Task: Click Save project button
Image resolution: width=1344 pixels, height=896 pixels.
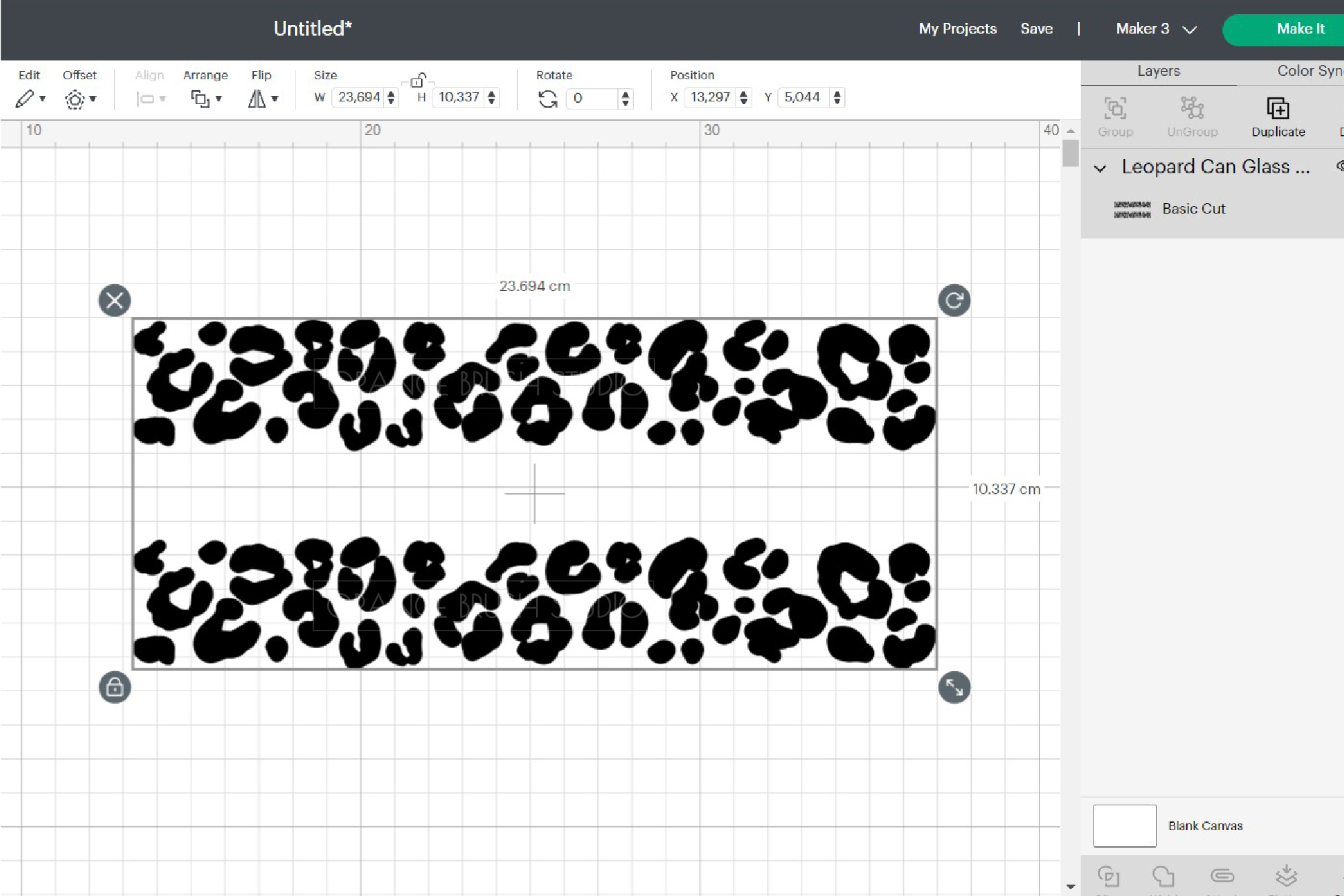Action: tap(1036, 28)
